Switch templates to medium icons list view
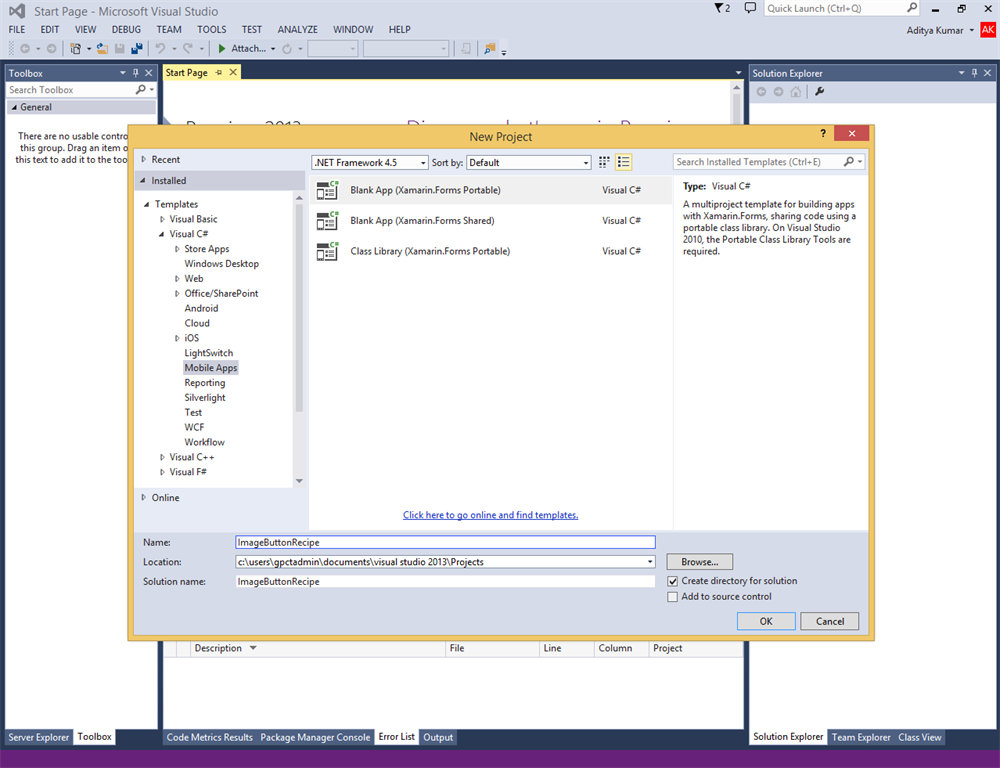1000x768 pixels. (623, 162)
